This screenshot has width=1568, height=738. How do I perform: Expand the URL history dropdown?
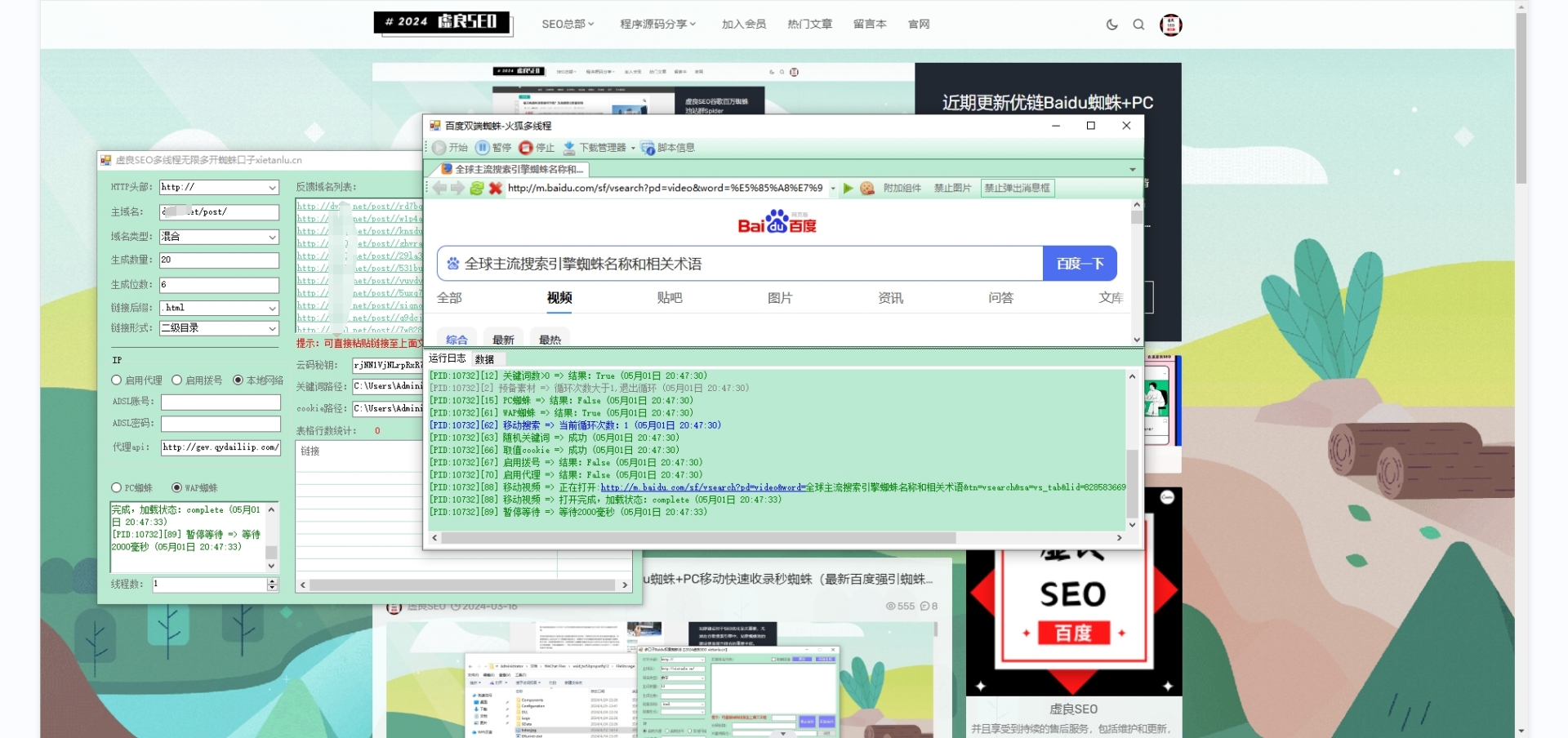click(x=833, y=188)
